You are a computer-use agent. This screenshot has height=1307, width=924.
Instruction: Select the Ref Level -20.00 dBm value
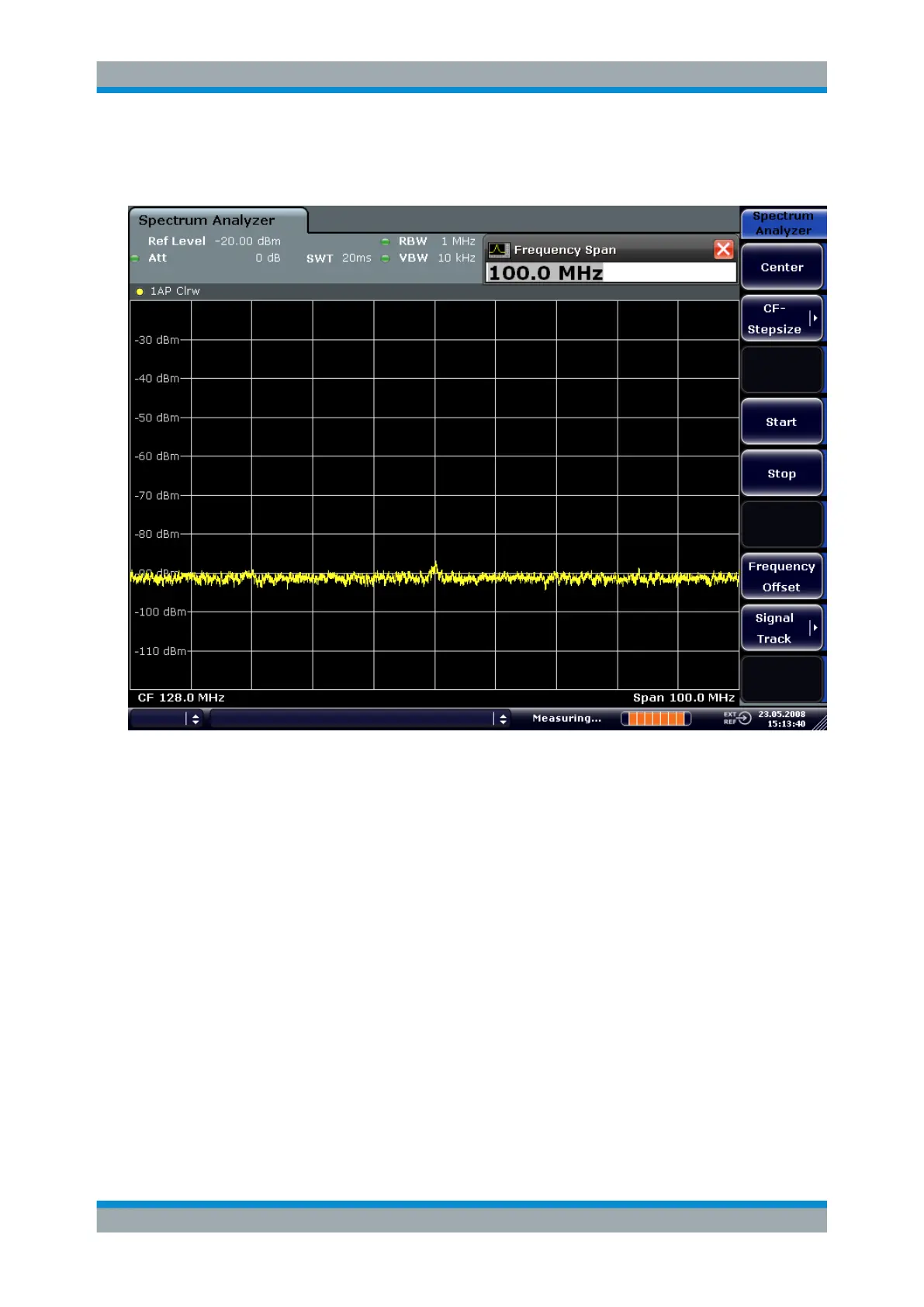pyautogui.click(x=247, y=241)
